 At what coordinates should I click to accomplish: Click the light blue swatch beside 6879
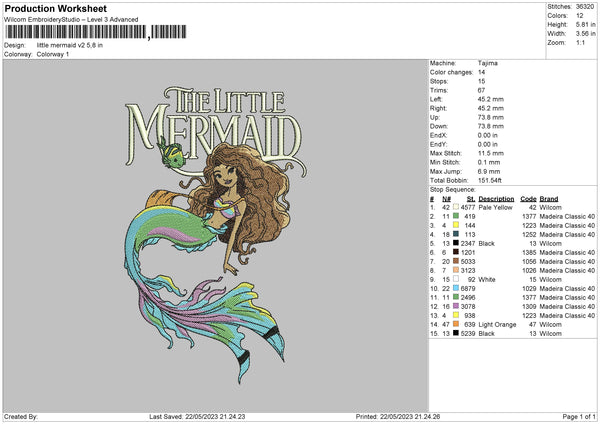pos(456,288)
